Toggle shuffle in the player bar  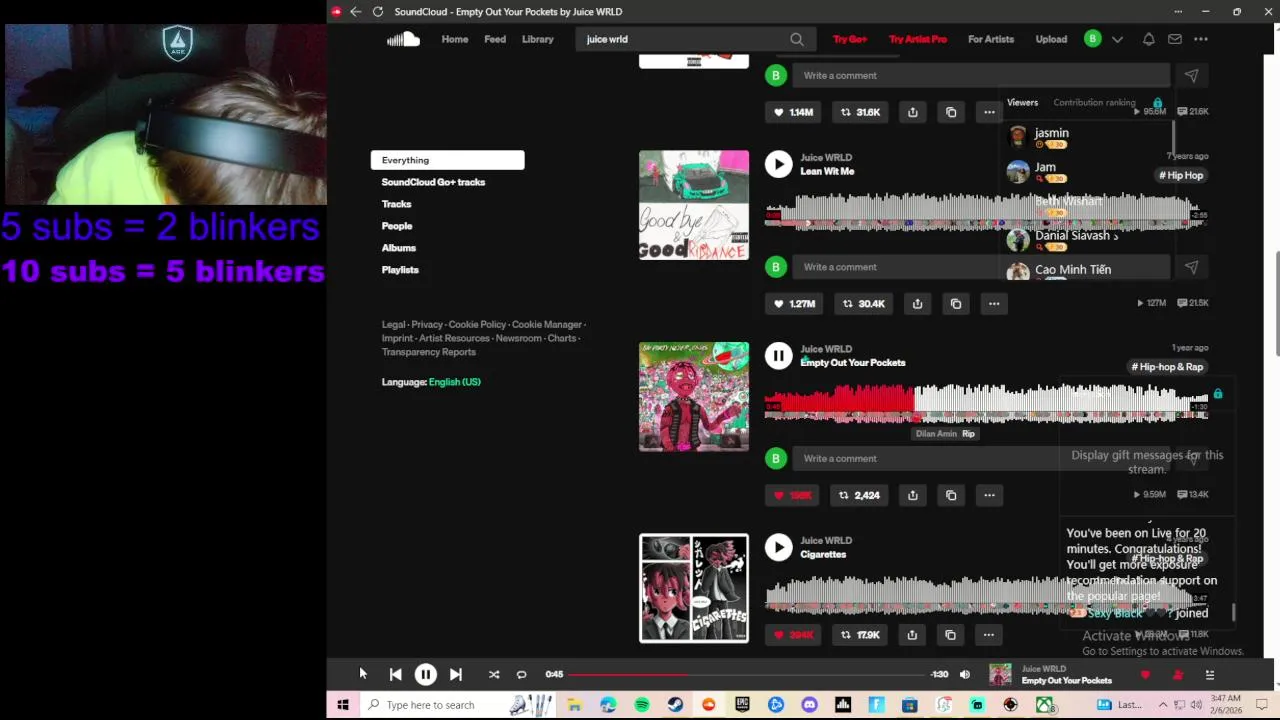click(x=493, y=675)
